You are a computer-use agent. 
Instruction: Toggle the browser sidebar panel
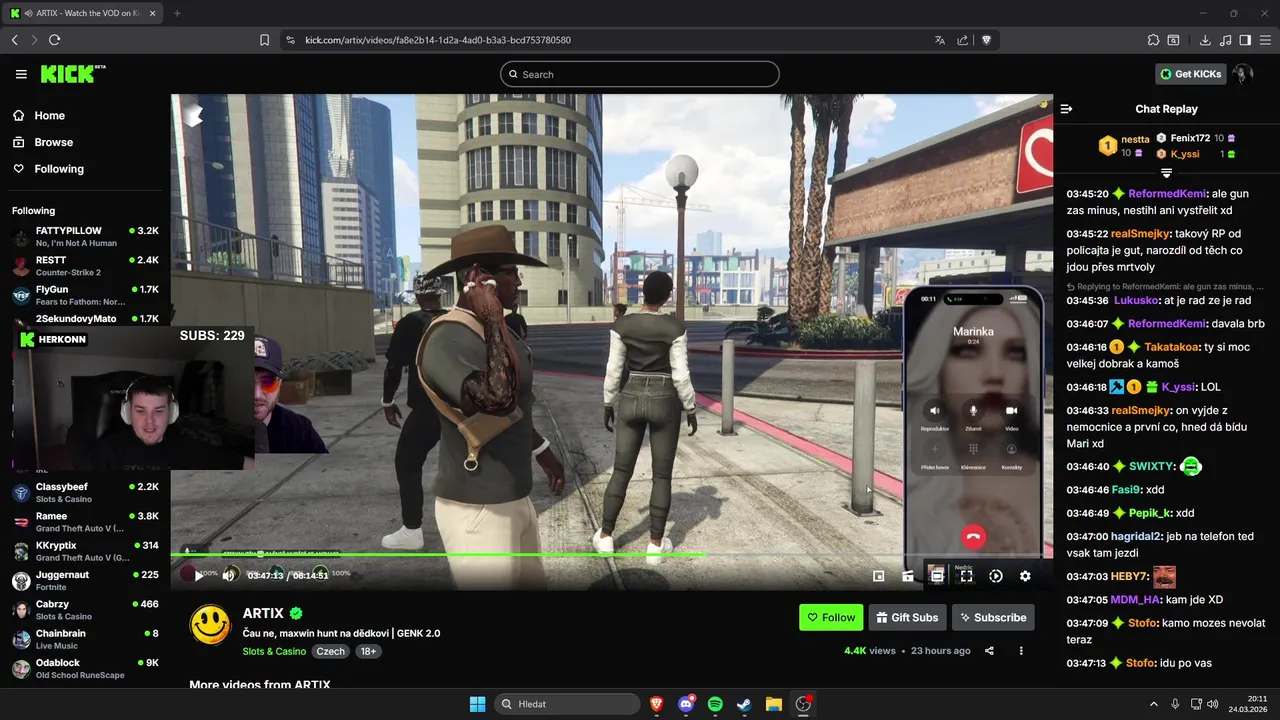click(1245, 40)
